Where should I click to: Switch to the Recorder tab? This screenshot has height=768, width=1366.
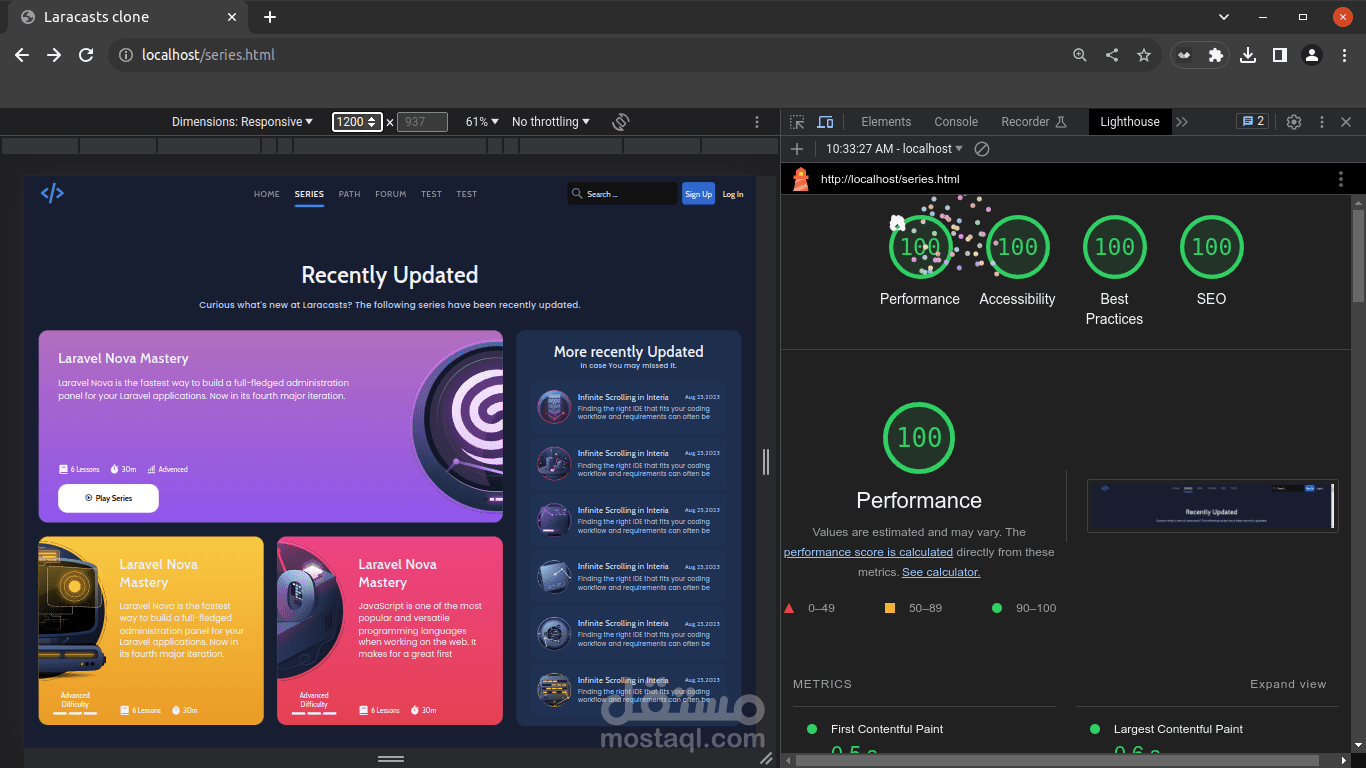pyautogui.click(x=1034, y=122)
